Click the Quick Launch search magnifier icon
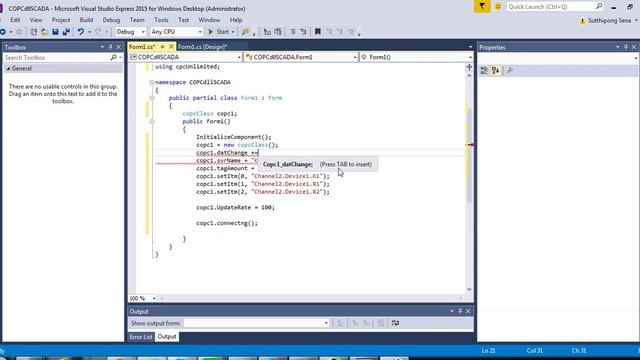 [599, 6]
